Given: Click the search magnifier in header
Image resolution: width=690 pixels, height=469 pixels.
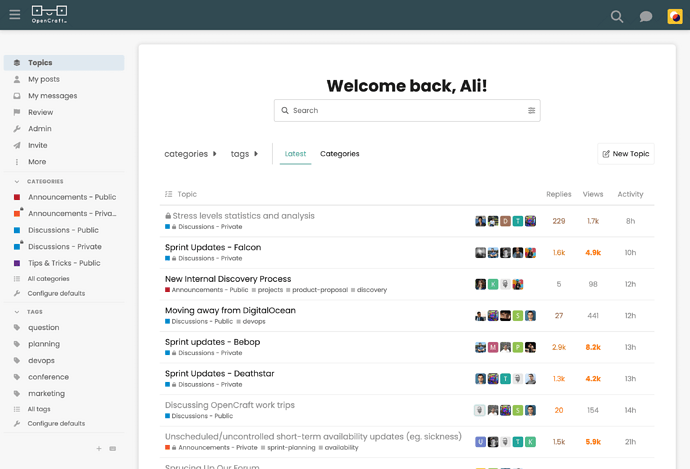Looking at the screenshot, I should (617, 17).
